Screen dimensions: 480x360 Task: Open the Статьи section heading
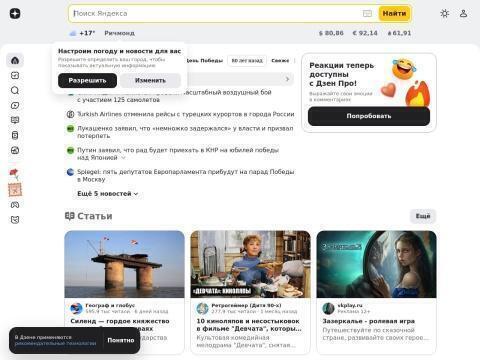click(x=95, y=216)
